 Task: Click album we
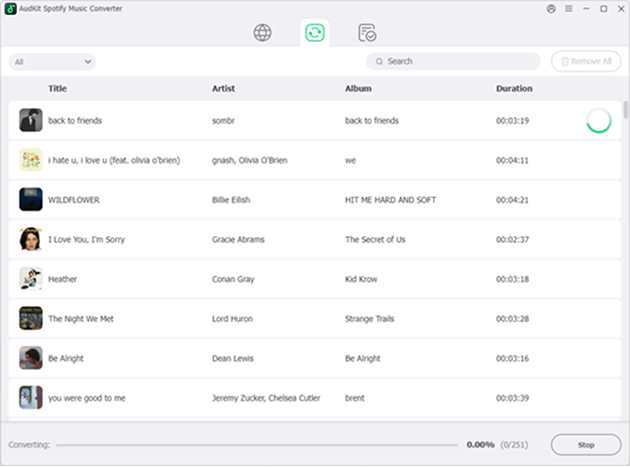[350, 160]
